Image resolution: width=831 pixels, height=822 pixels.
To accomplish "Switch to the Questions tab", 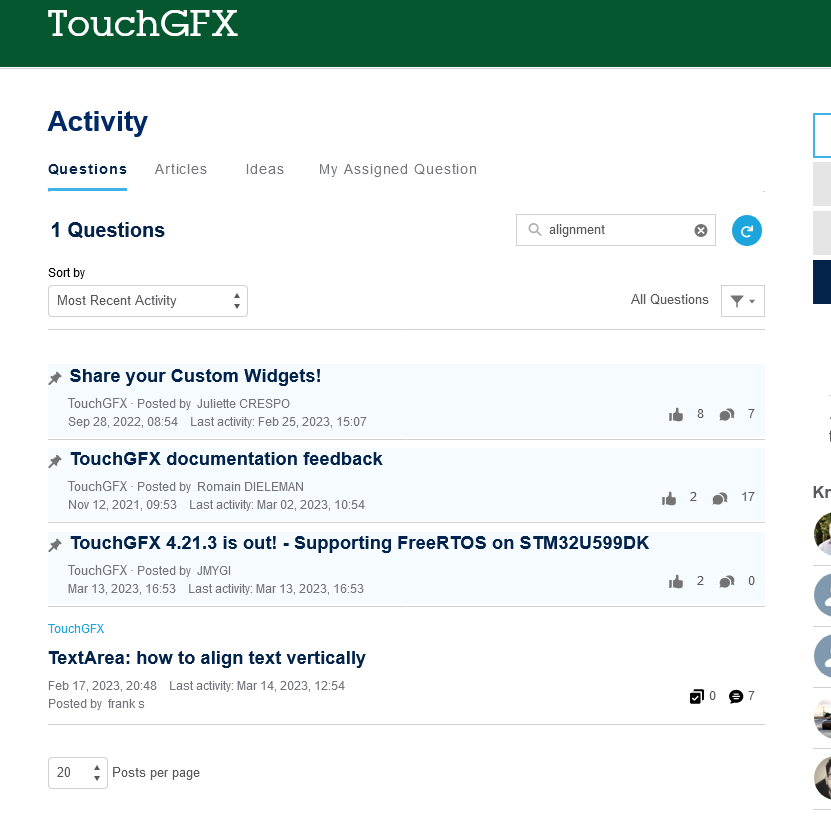I will click(87, 169).
